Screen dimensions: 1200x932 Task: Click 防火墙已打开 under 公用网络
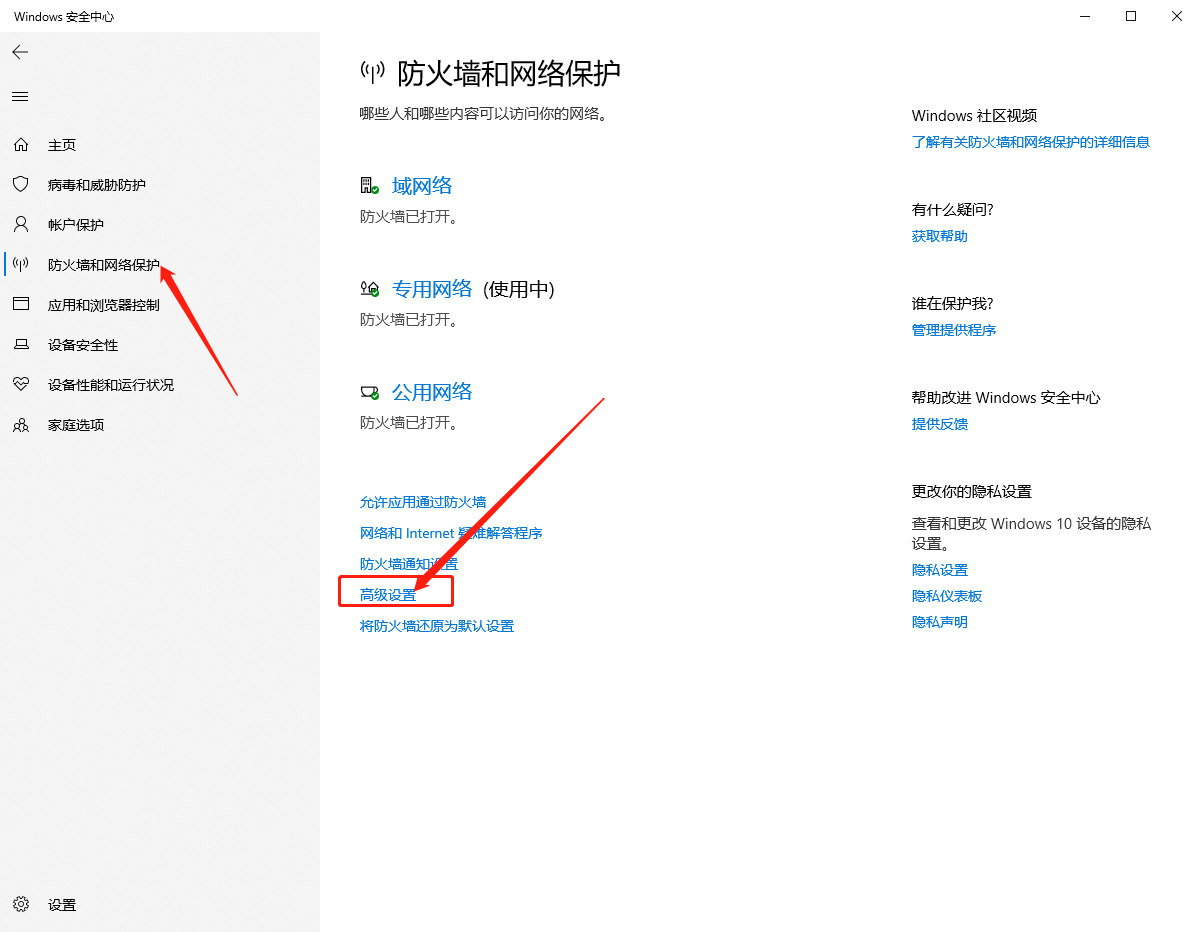click(x=408, y=422)
